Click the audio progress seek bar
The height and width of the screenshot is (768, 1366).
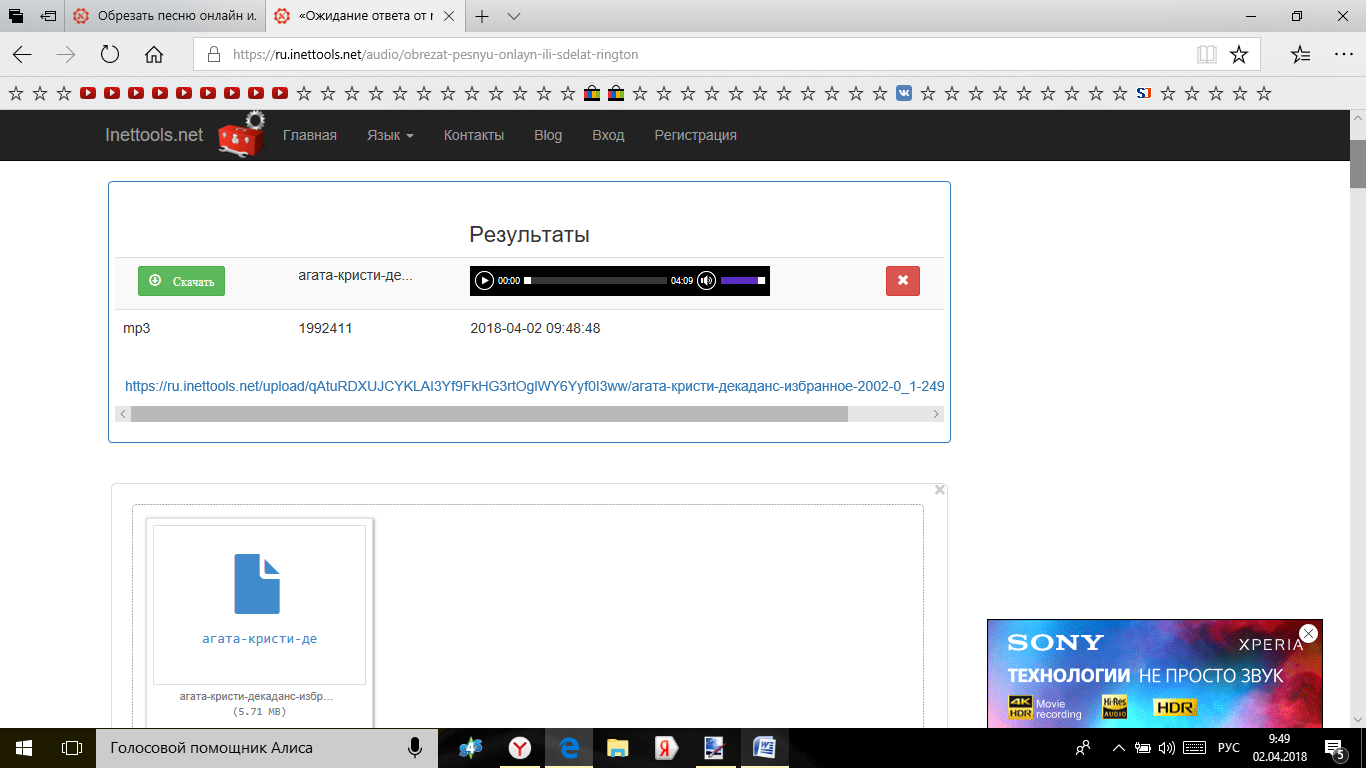pos(596,281)
